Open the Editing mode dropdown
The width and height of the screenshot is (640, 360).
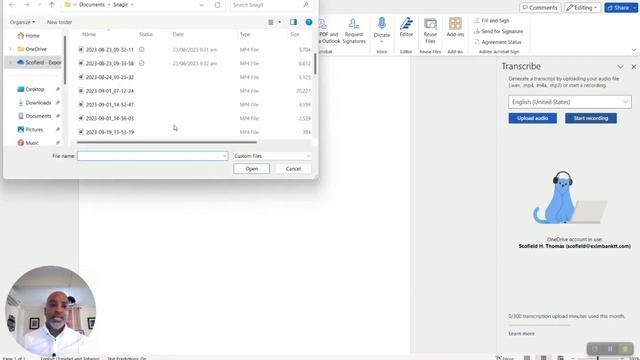pos(582,7)
